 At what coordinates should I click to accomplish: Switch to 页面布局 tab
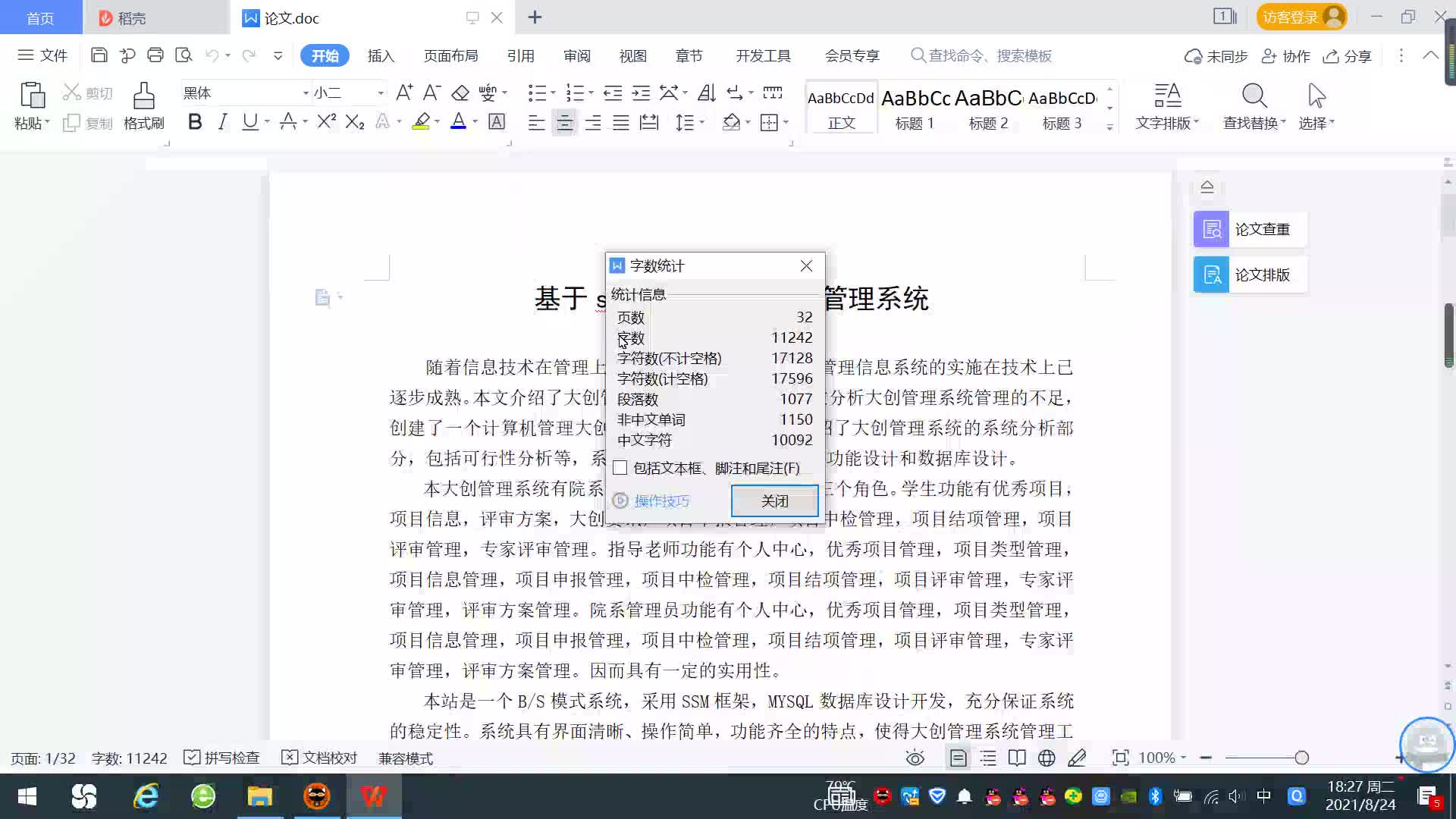450,55
